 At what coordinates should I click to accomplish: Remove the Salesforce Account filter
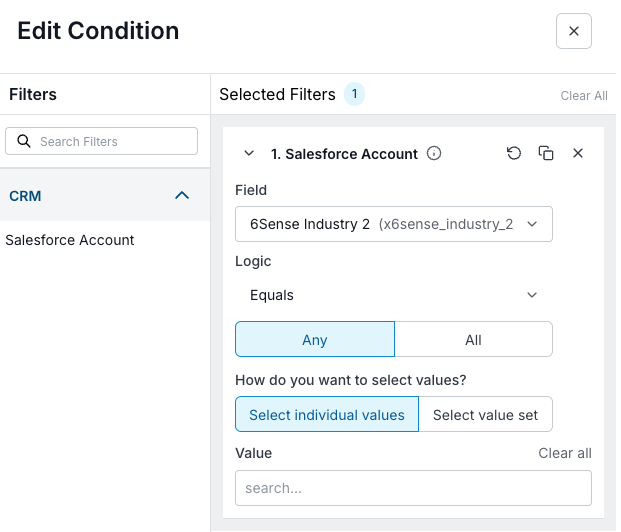pyautogui.click(x=578, y=153)
